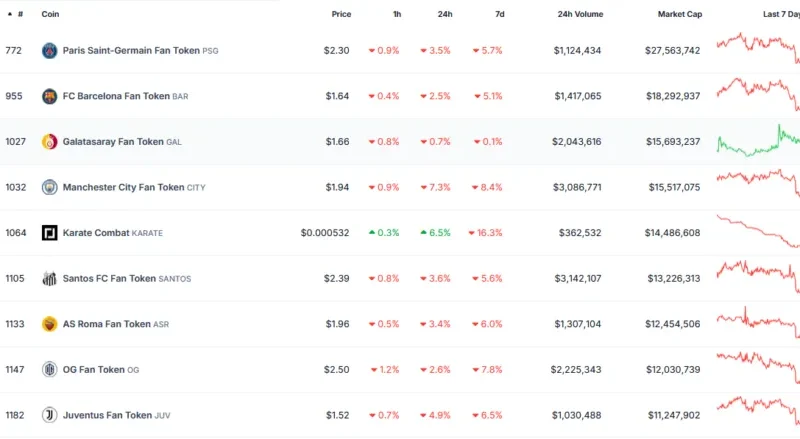The image size is (800, 439).
Task: Click the Paris Saint-Germain club logo icon
Action: coord(49,50)
